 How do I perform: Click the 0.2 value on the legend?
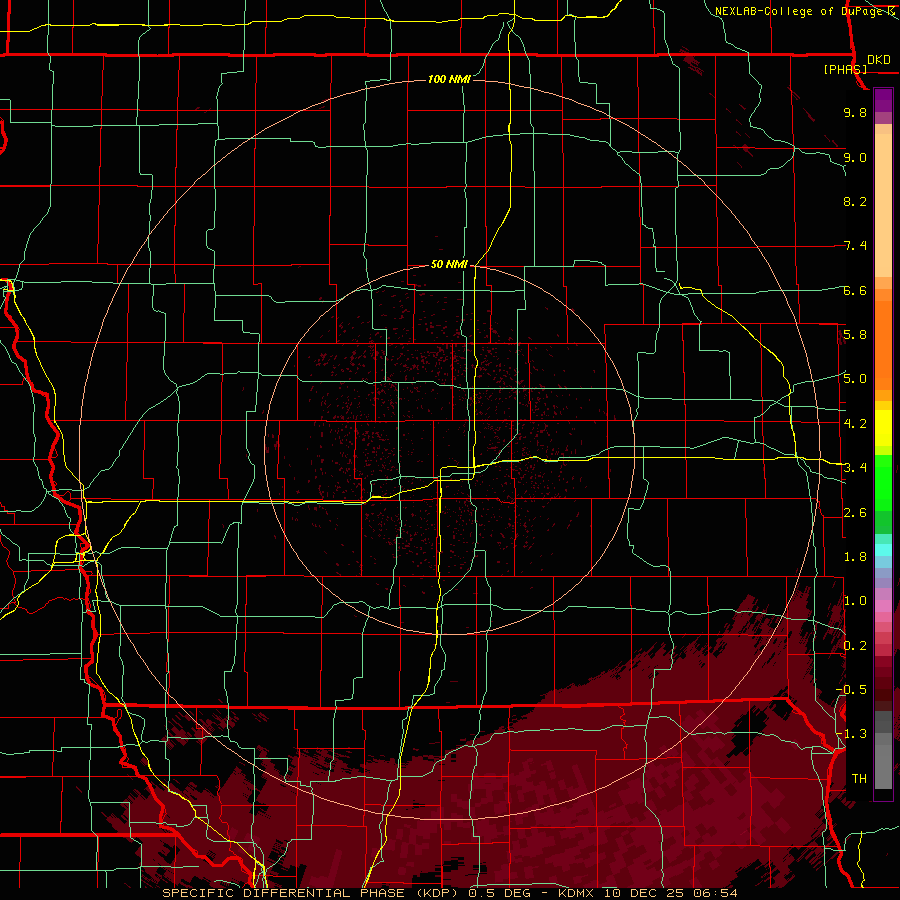pos(855,646)
